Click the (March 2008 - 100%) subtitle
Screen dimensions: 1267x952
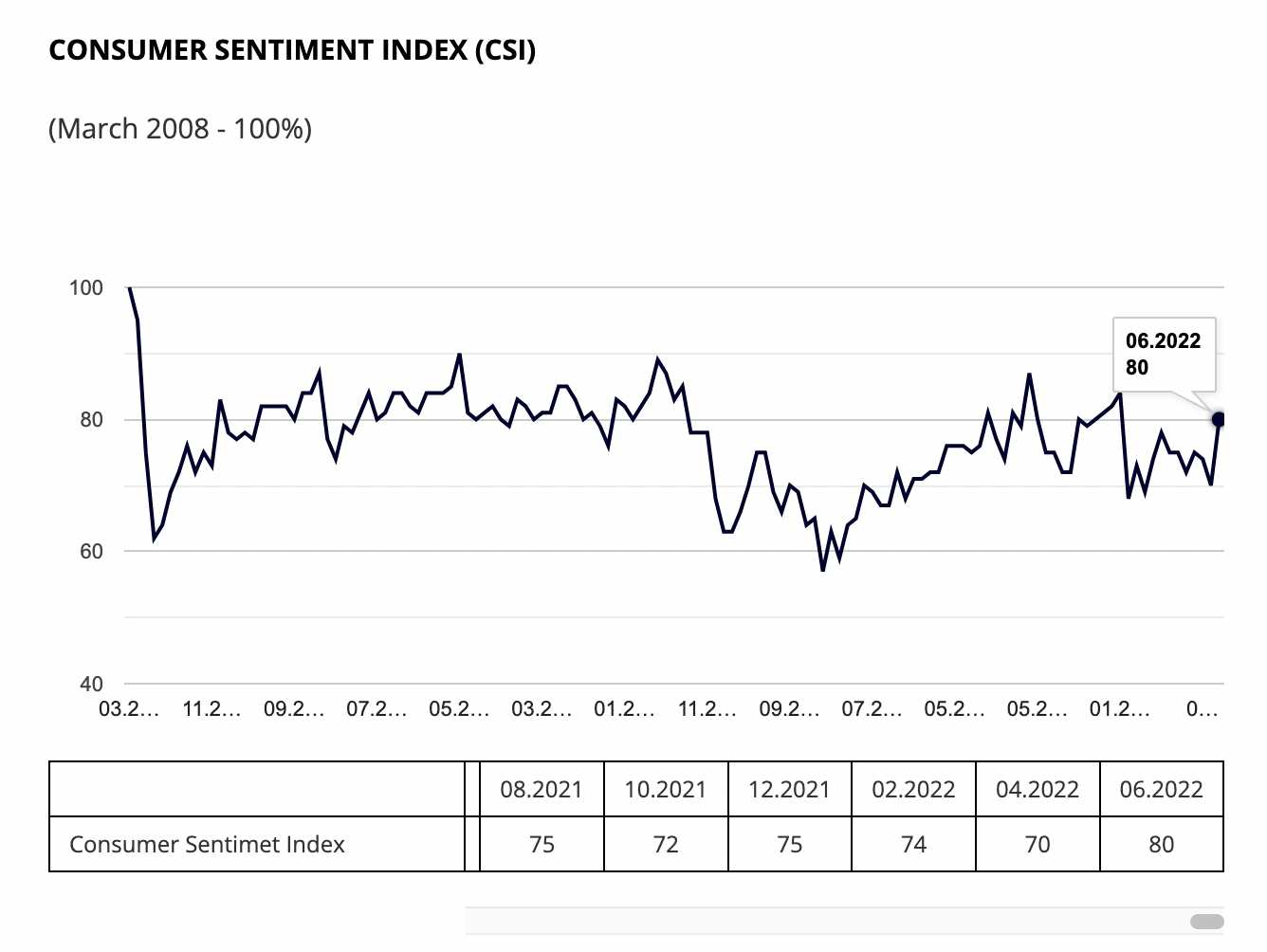coord(180,128)
